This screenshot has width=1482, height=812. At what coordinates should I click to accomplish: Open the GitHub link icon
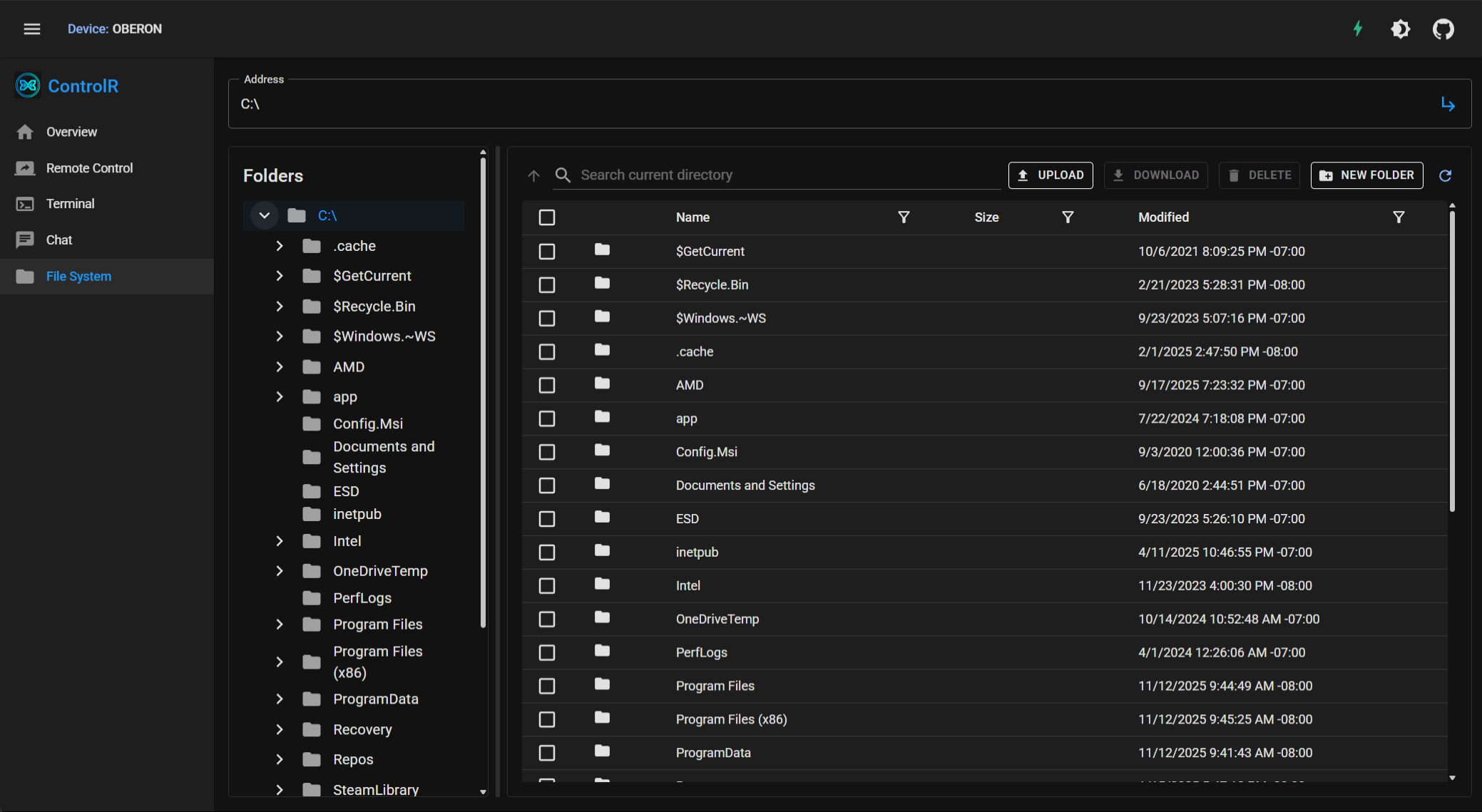(x=1443, y=29)
